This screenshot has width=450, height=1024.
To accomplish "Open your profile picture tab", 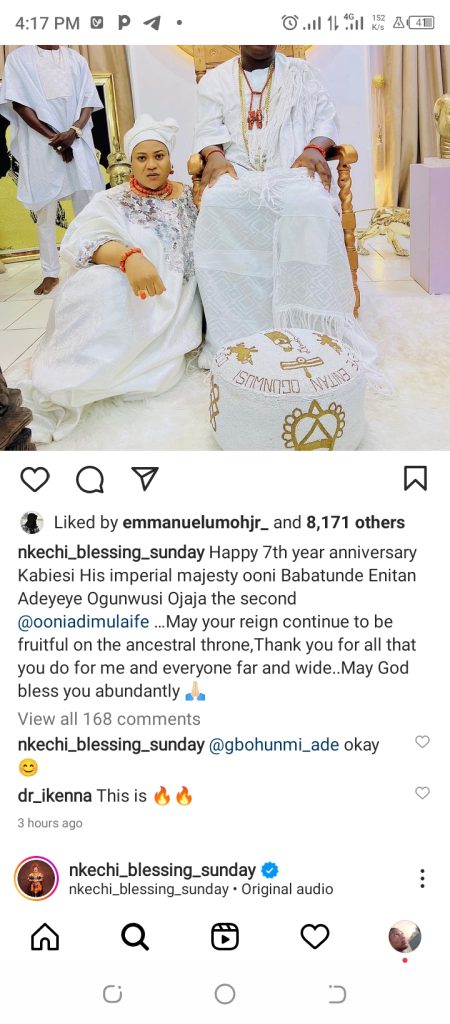I will tap(404, 937).
